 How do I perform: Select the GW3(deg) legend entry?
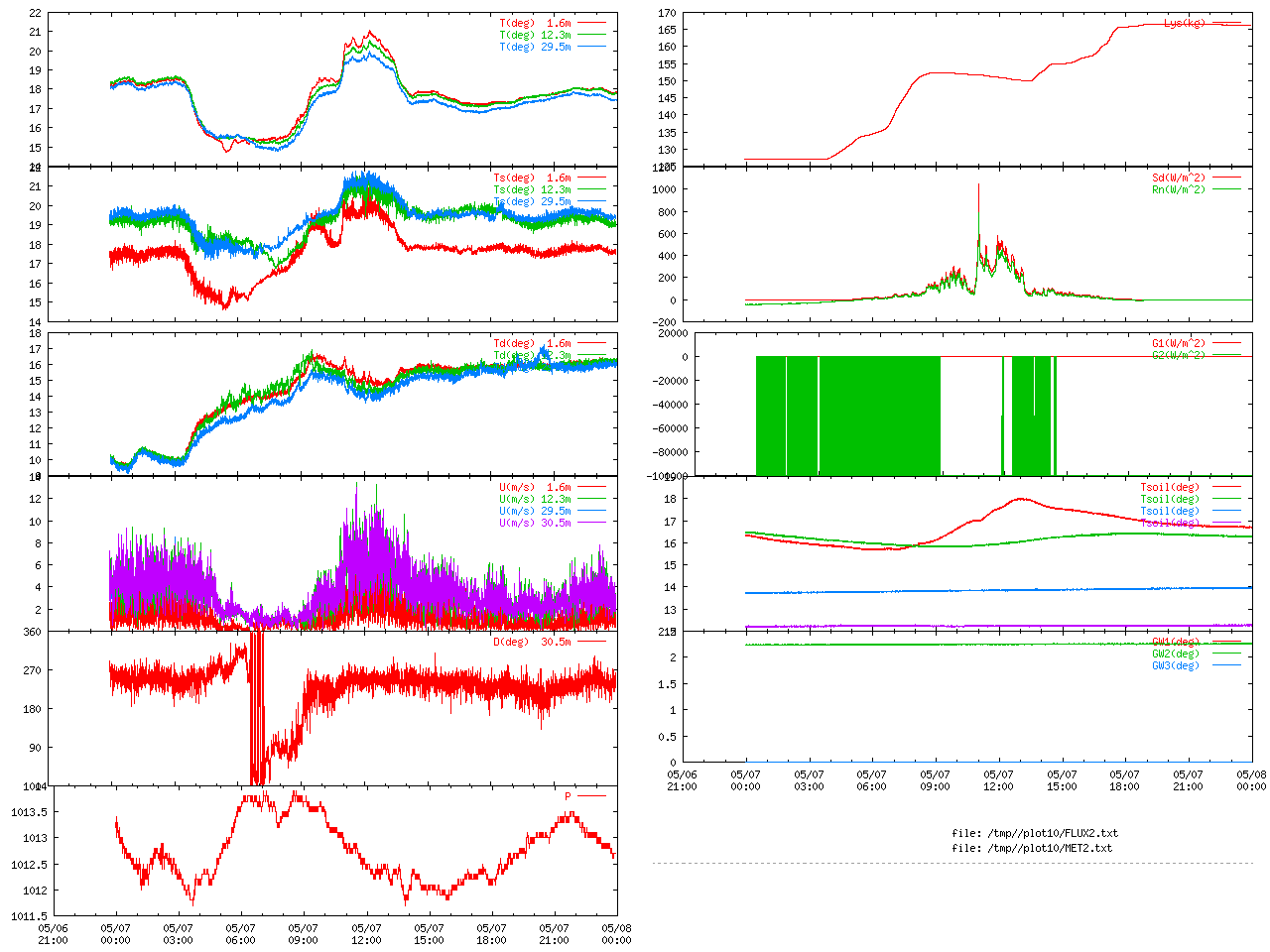tap(1175, 665)
